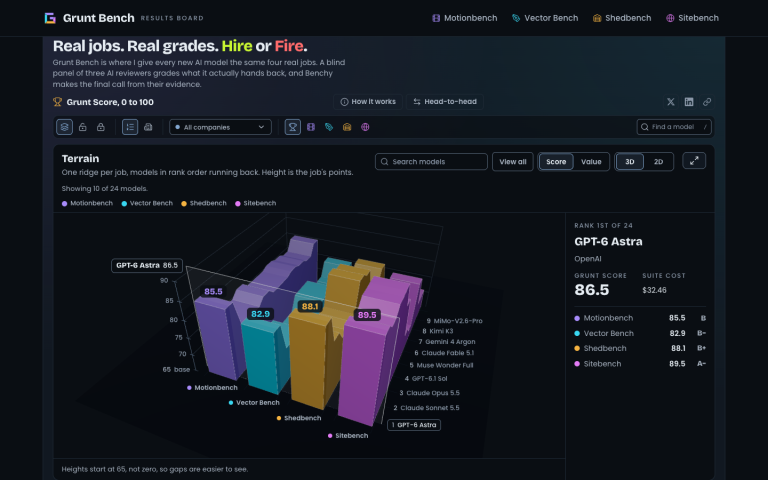Click the Motionbench 85.5 row in side panel

pos(640,318)
